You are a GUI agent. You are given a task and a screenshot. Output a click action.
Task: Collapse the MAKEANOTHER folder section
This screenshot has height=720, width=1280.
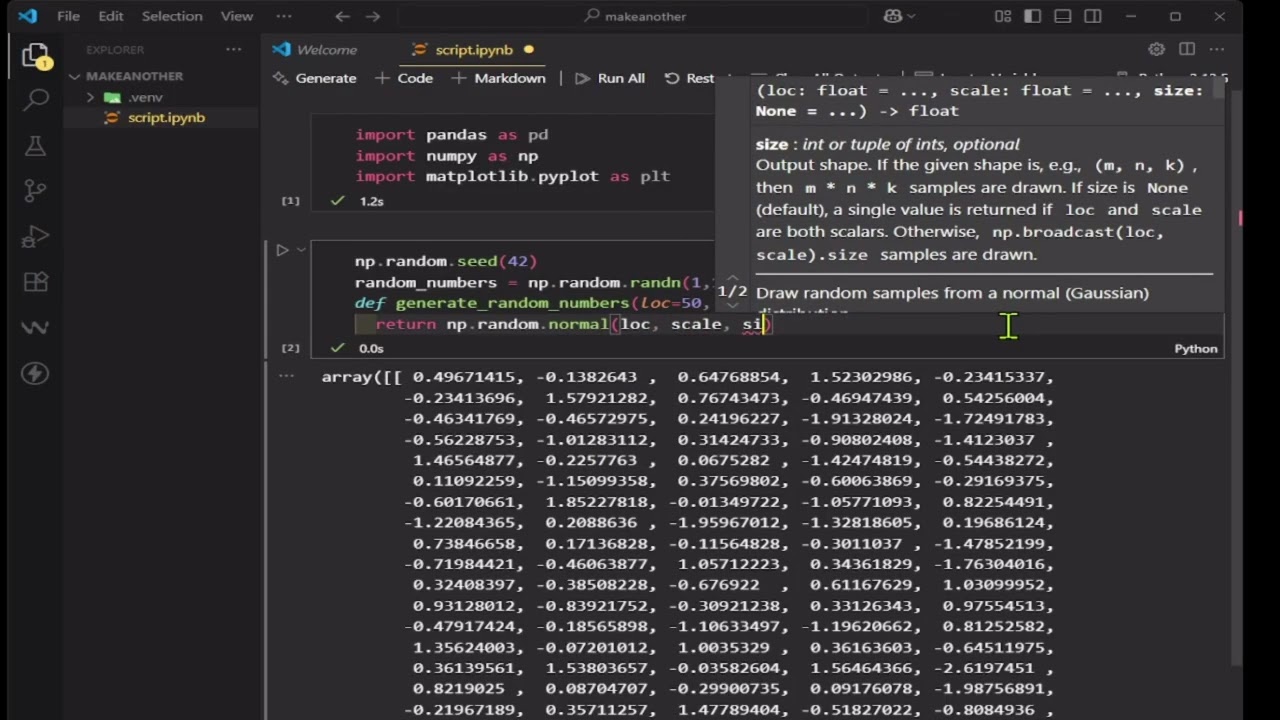point(134,76)
